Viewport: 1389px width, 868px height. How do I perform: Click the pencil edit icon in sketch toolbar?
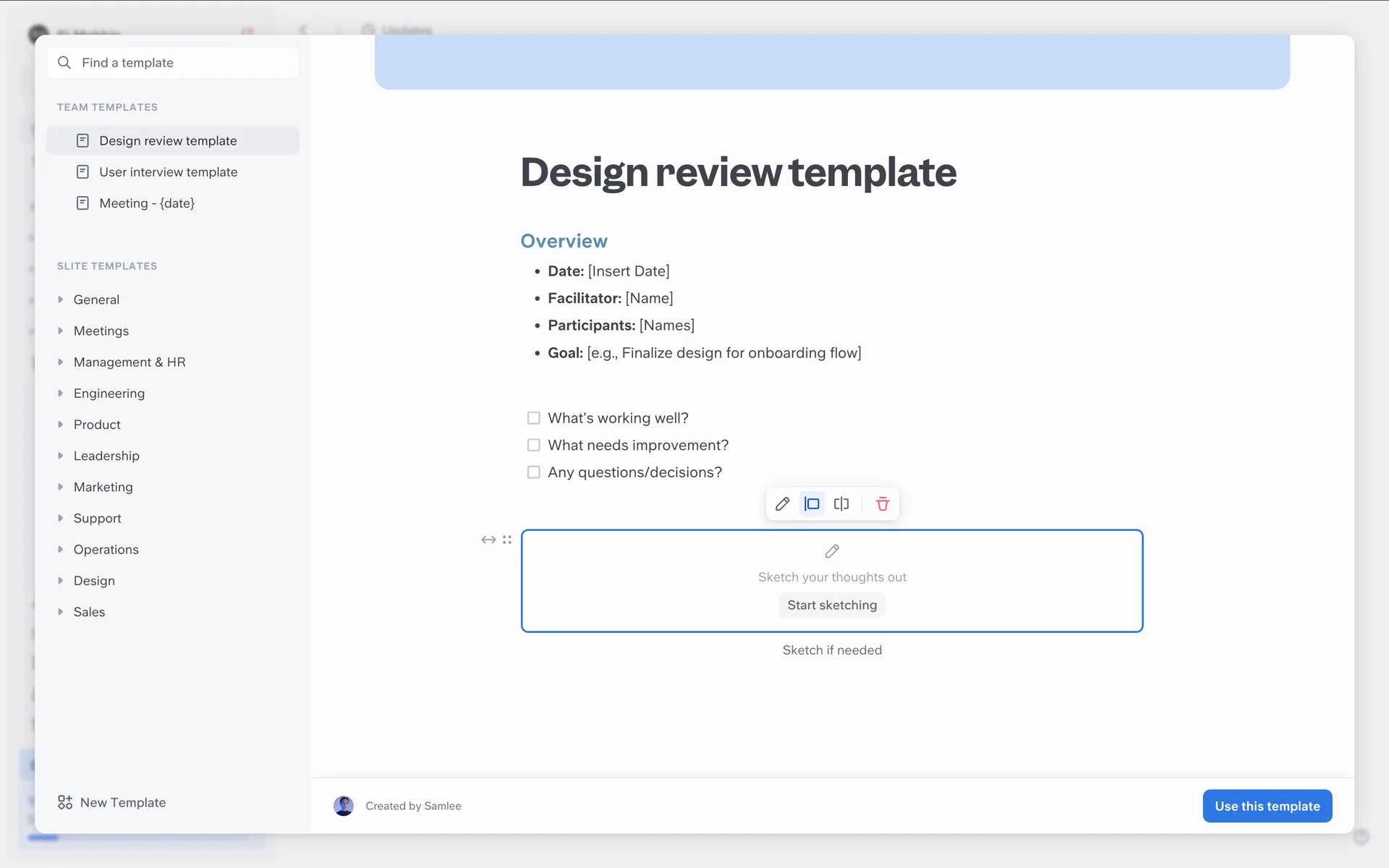pyautogui.click(x=782, y=504)
